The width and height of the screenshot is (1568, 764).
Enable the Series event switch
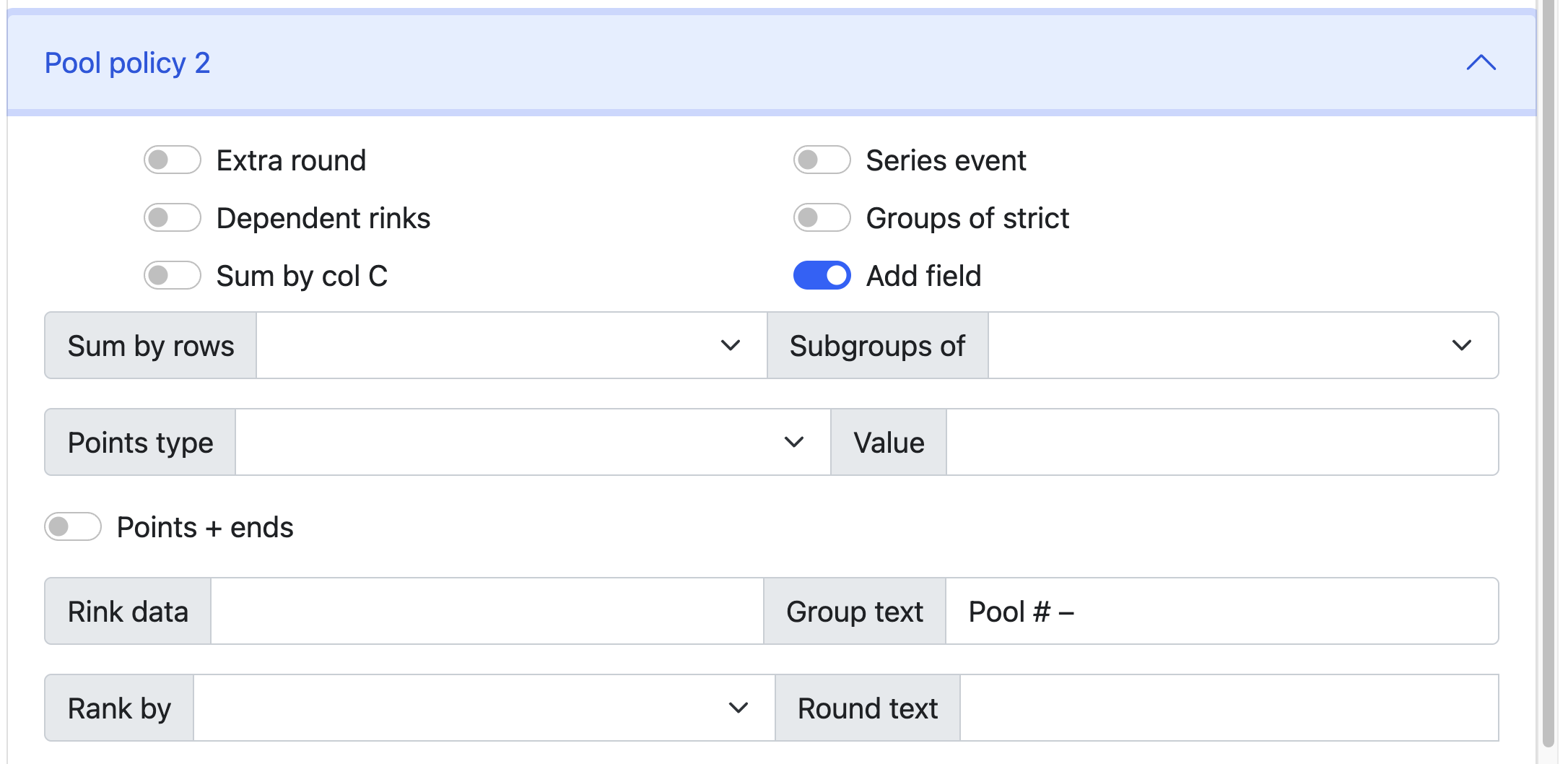tap(822, 160)
